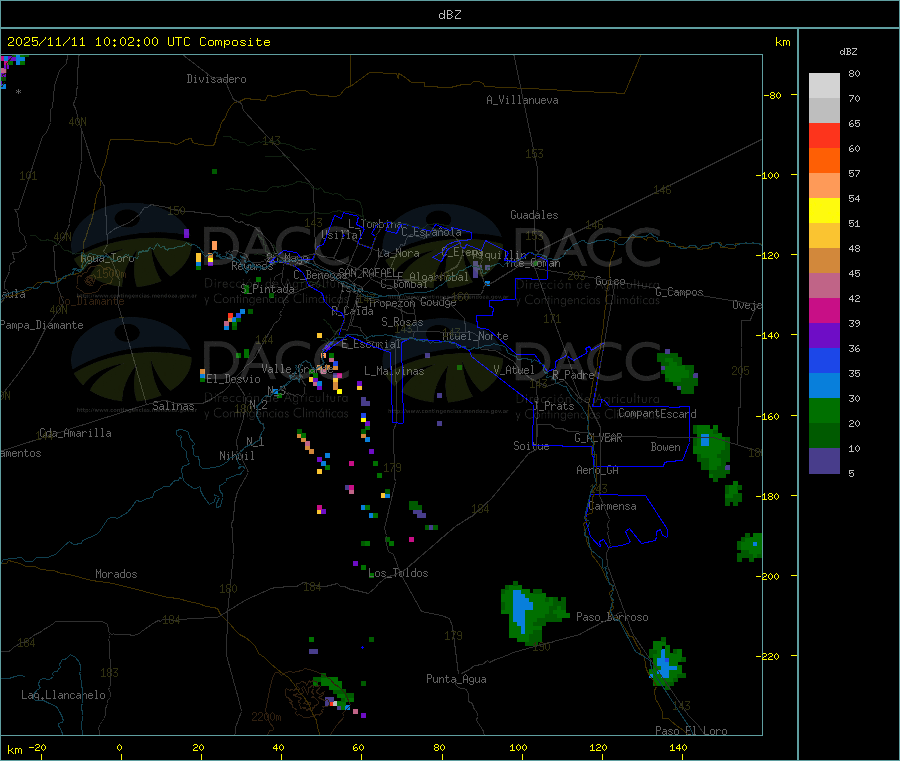
Task: Click the green echo right of R_Padre
Action: click(x=677, y=372)
